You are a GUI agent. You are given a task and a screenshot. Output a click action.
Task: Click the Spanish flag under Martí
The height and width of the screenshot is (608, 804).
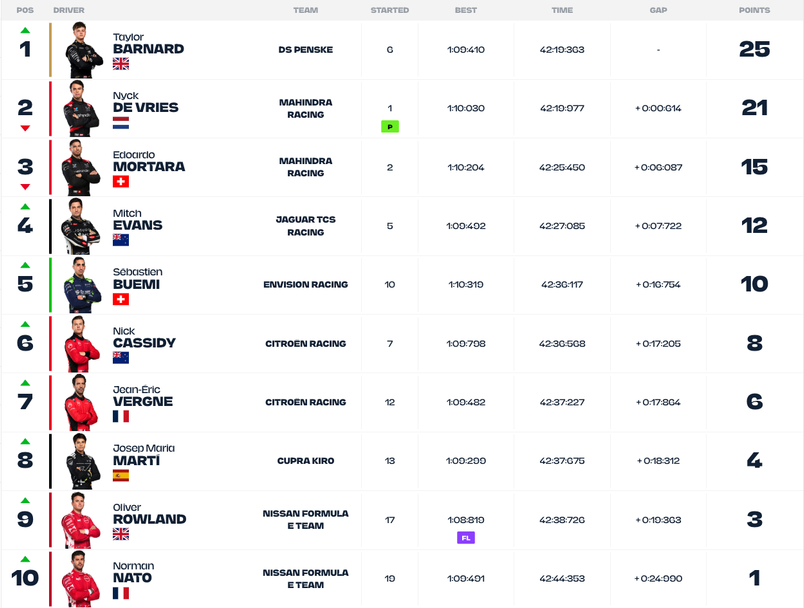point(121,475)
